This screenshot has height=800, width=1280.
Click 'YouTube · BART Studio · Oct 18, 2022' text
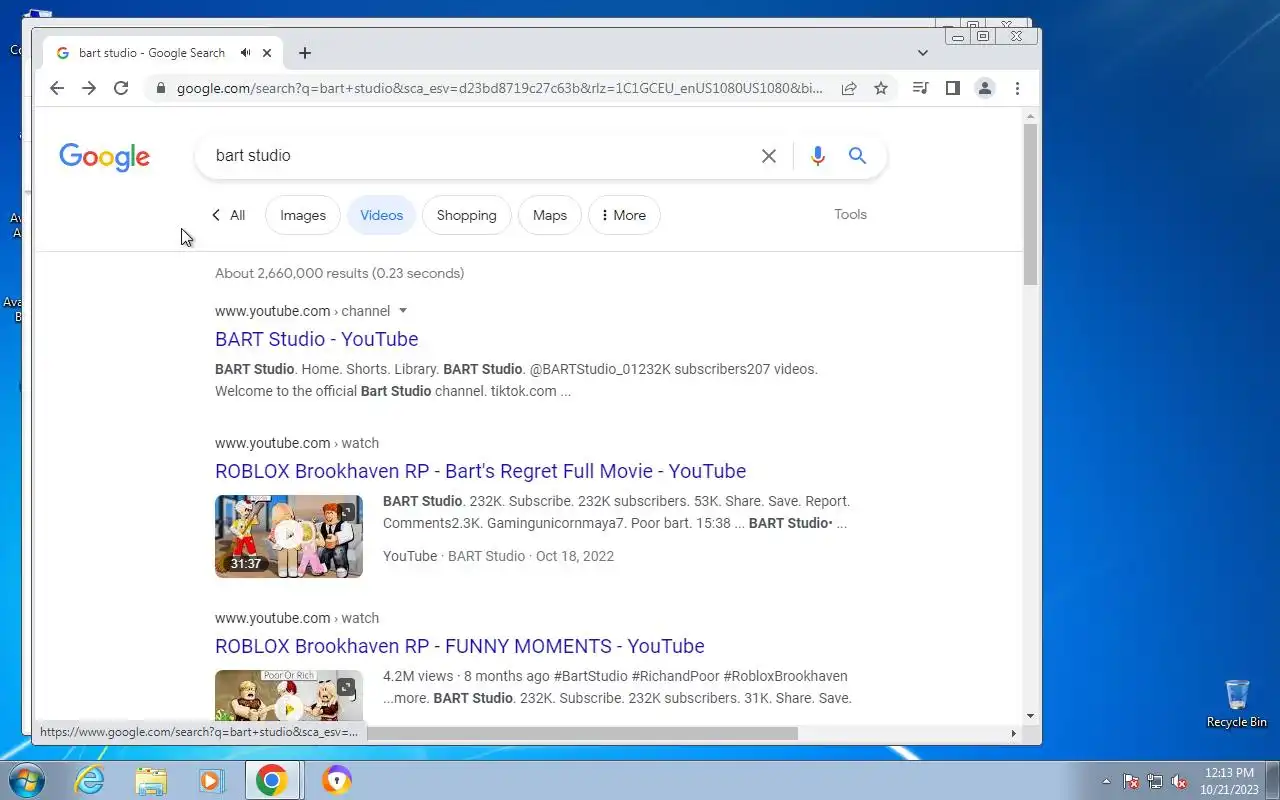click(x=498, y=556)
